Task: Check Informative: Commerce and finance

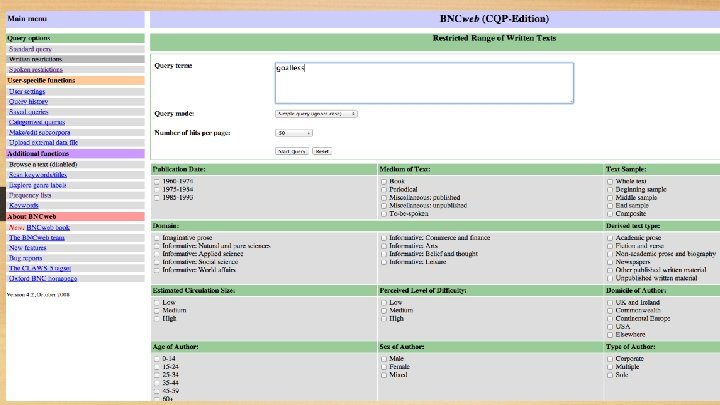Action: [384, 238]
